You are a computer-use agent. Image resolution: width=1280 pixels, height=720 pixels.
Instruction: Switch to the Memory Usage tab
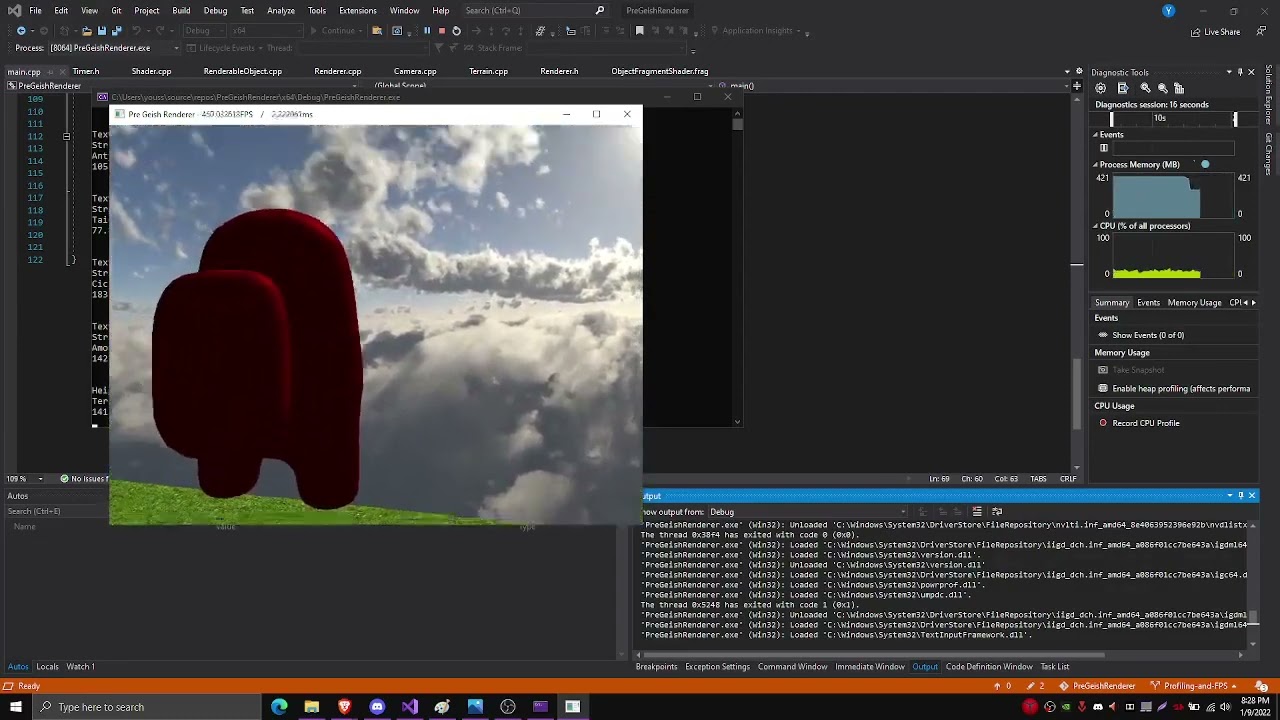[x=1195, y=302]
